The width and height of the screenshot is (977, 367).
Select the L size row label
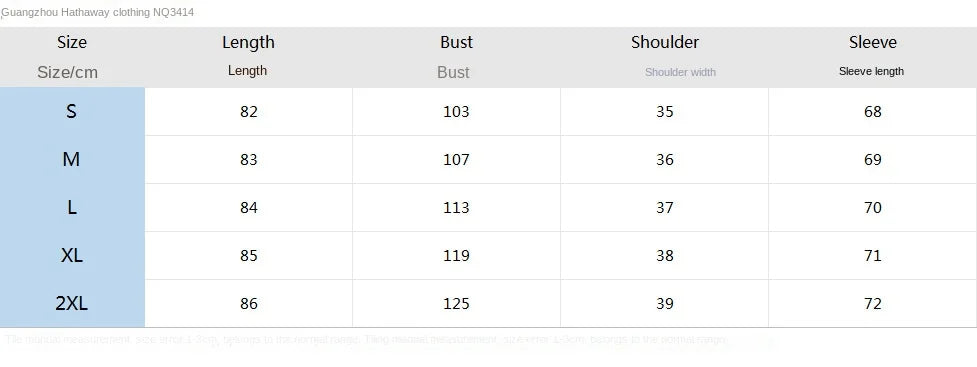point(72,207)
